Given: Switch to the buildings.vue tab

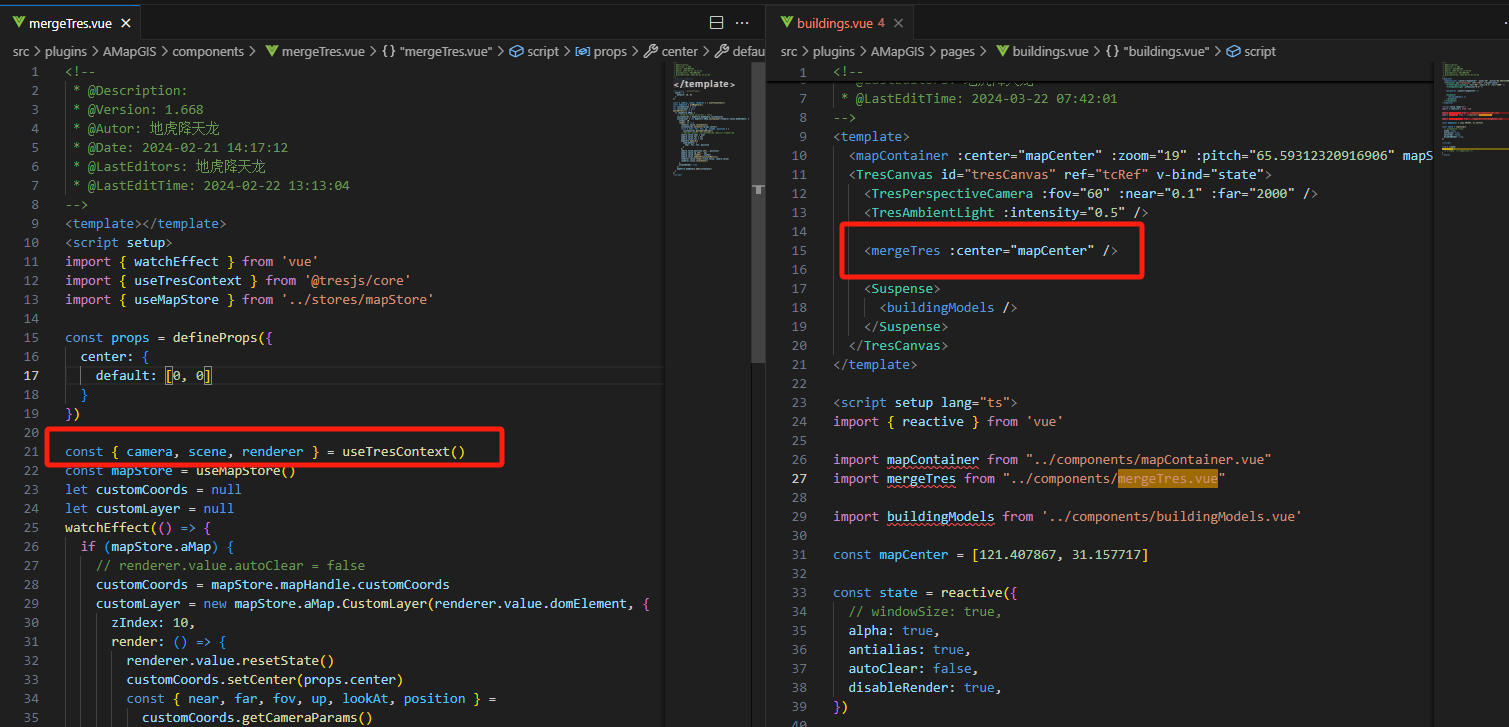Looking at the screenshot, I should [839, 22].
